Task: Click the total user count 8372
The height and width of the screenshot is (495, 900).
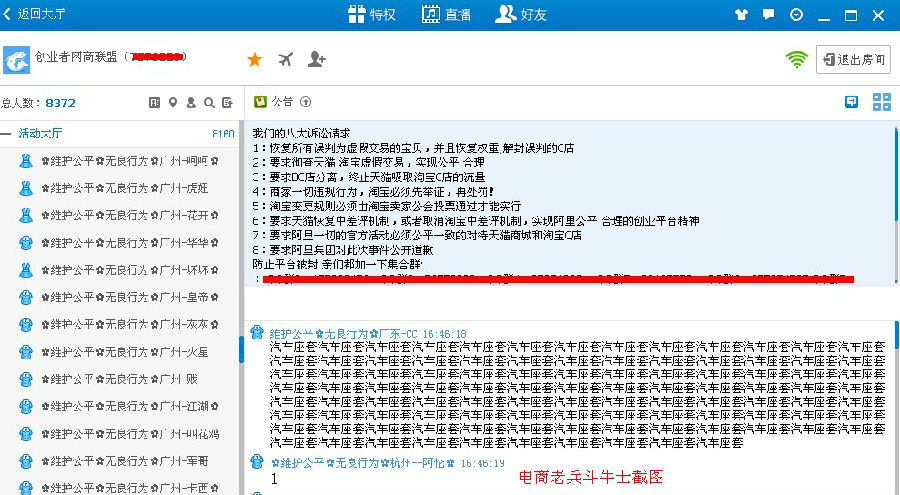Action: pyautogui.click(x=60, y=103)
